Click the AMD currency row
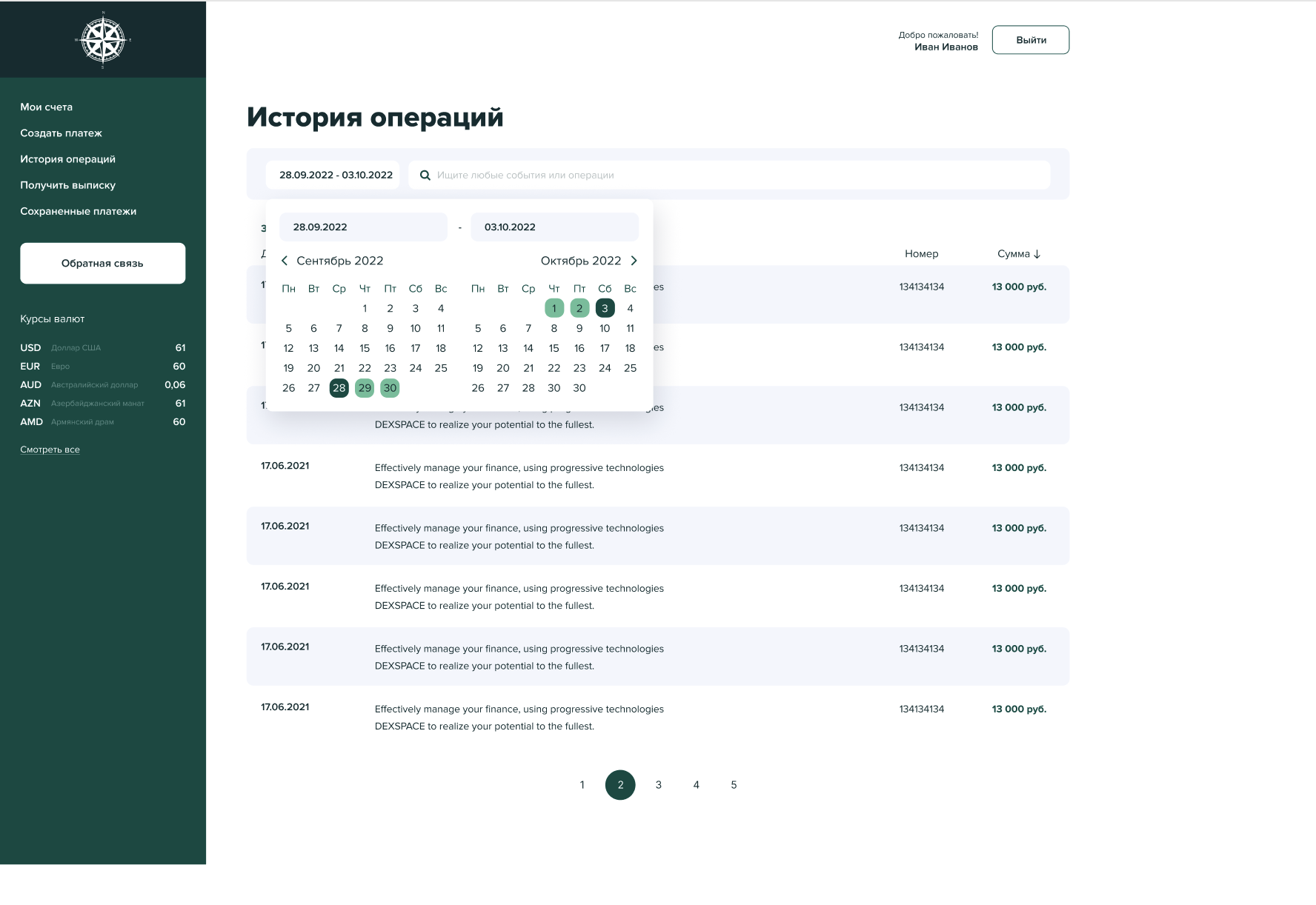This screenshot has height=905, width=1316. pyautogui.click(x=103, y=422)
